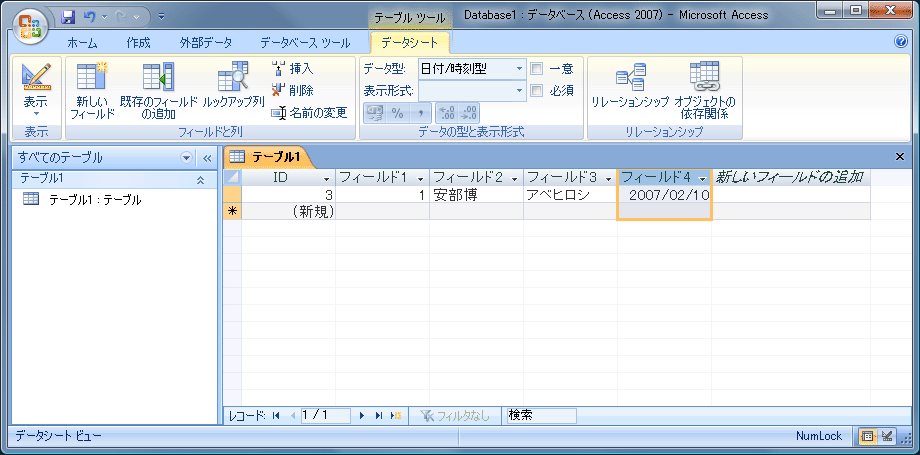Click 名前の変更 to rename field
Screen dimensions: 920x455
click(x=309, y=113)
